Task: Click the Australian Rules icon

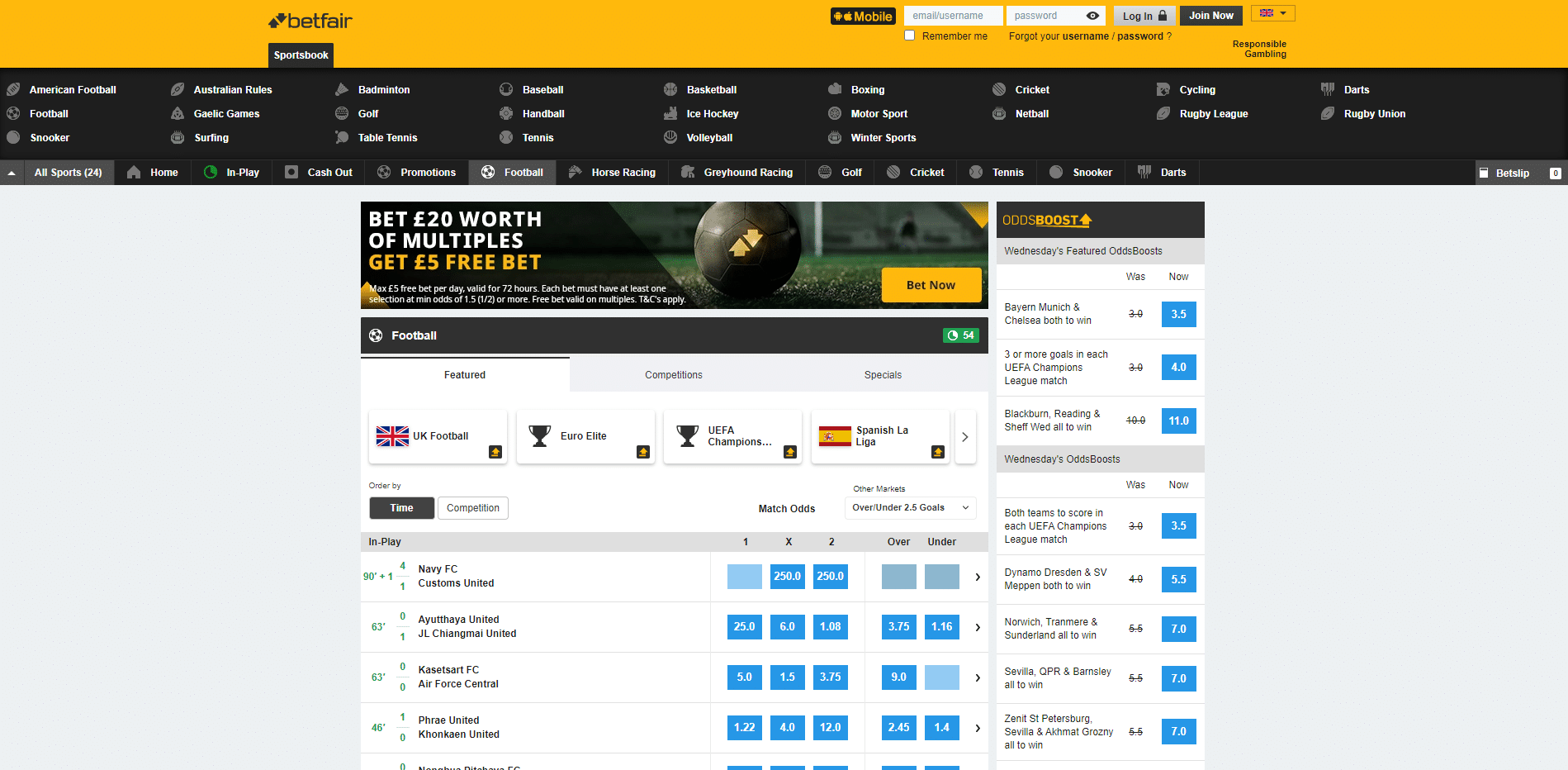Action: (x=178, y=89)
